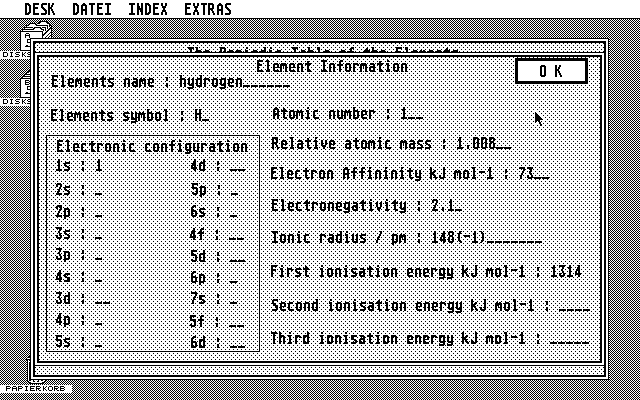Click the 1s electron configuration field
The height and width of the screenshot is (400, 640).
click(x=99, y=166)
